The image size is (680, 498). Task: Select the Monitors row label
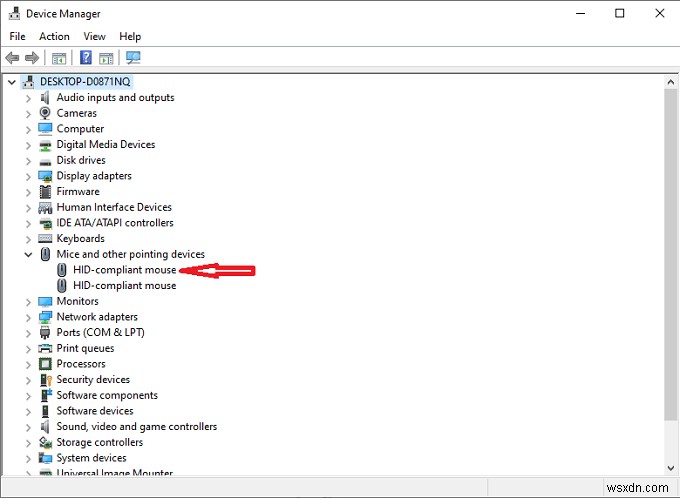pos(78,301)
